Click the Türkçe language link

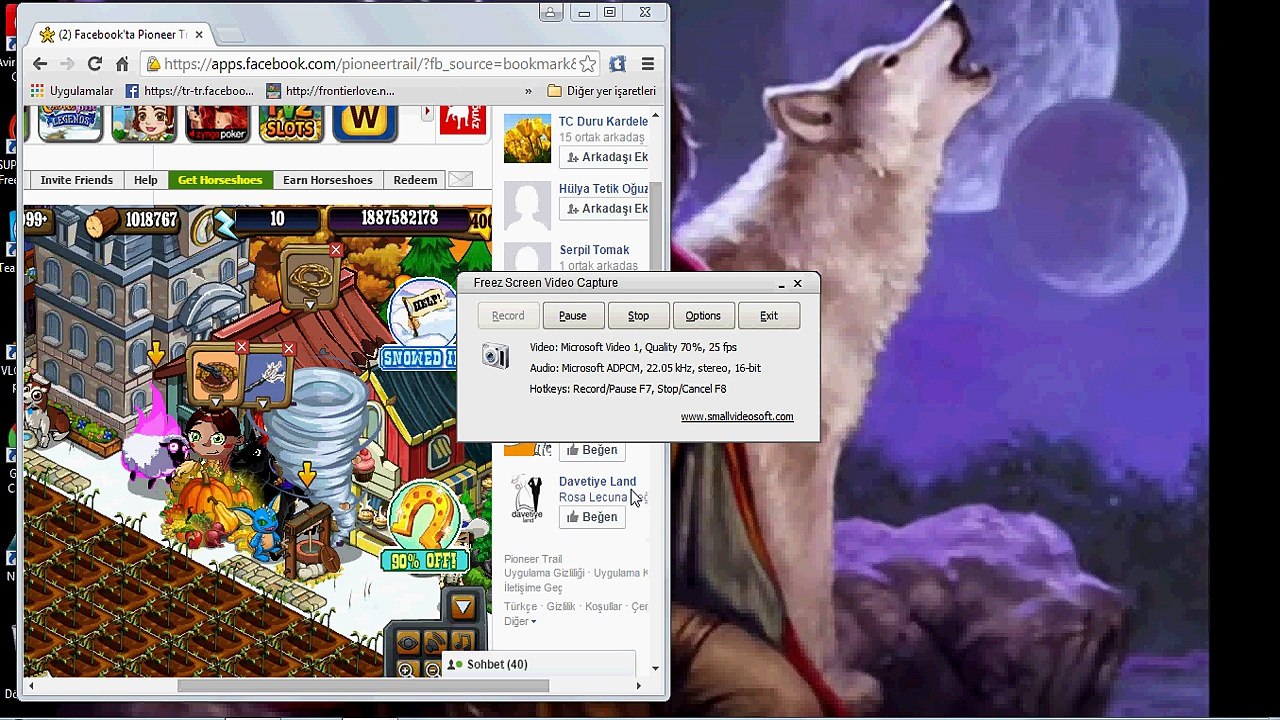pos(521,607)
